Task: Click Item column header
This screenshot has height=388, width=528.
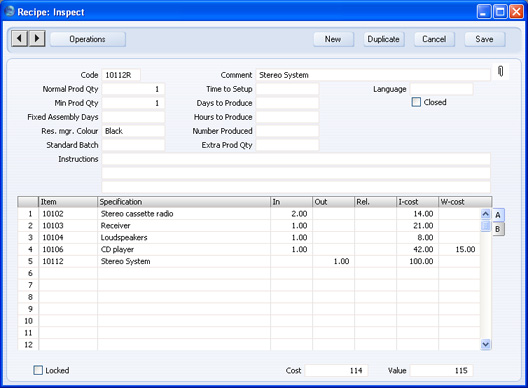Action: point(68,202)
